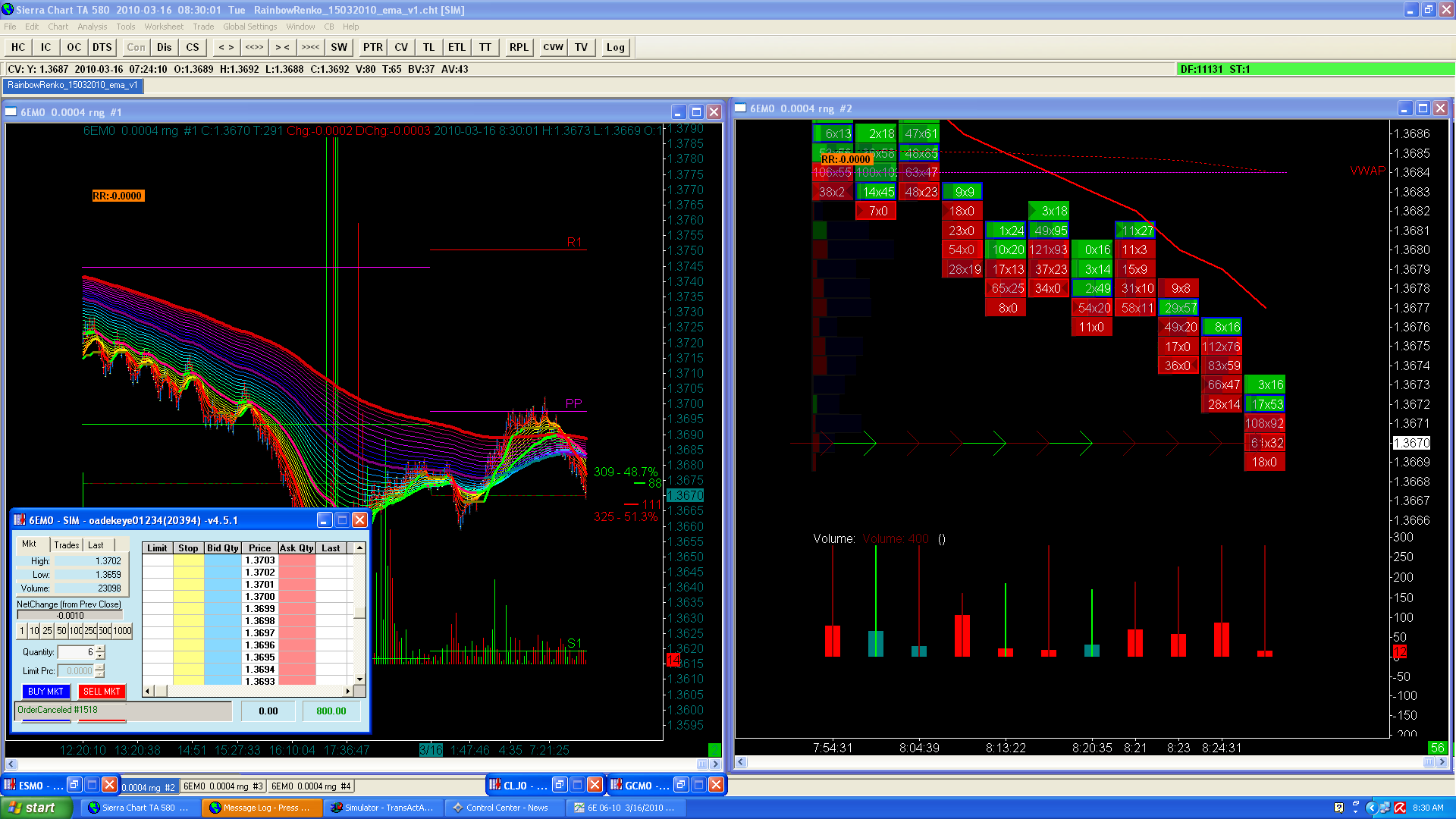Viewport: 1456px width, 819px height.
Task: Open the File menu
Action: [x=10, y=27]
